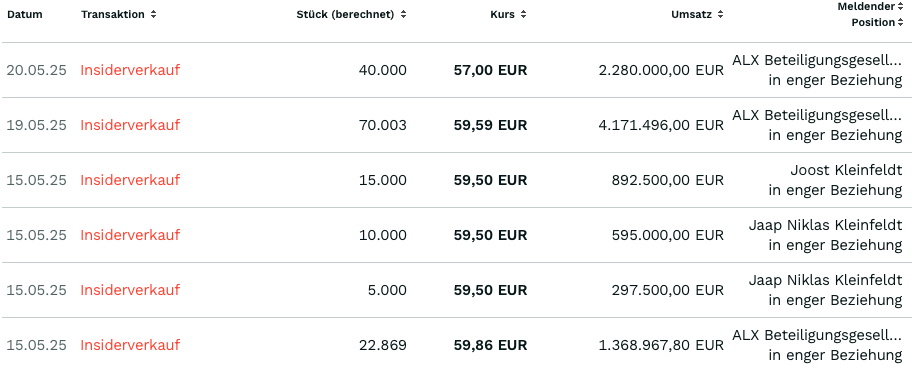Sort table by Transaktion column arrows
Image resolution: width=912 pixels, height=367 pixels.
click(153, 15)
